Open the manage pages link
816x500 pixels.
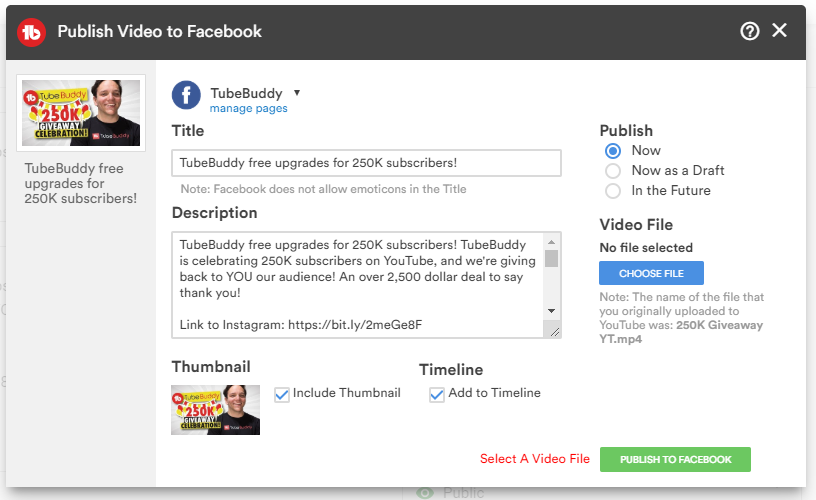(x=248, y=108)
